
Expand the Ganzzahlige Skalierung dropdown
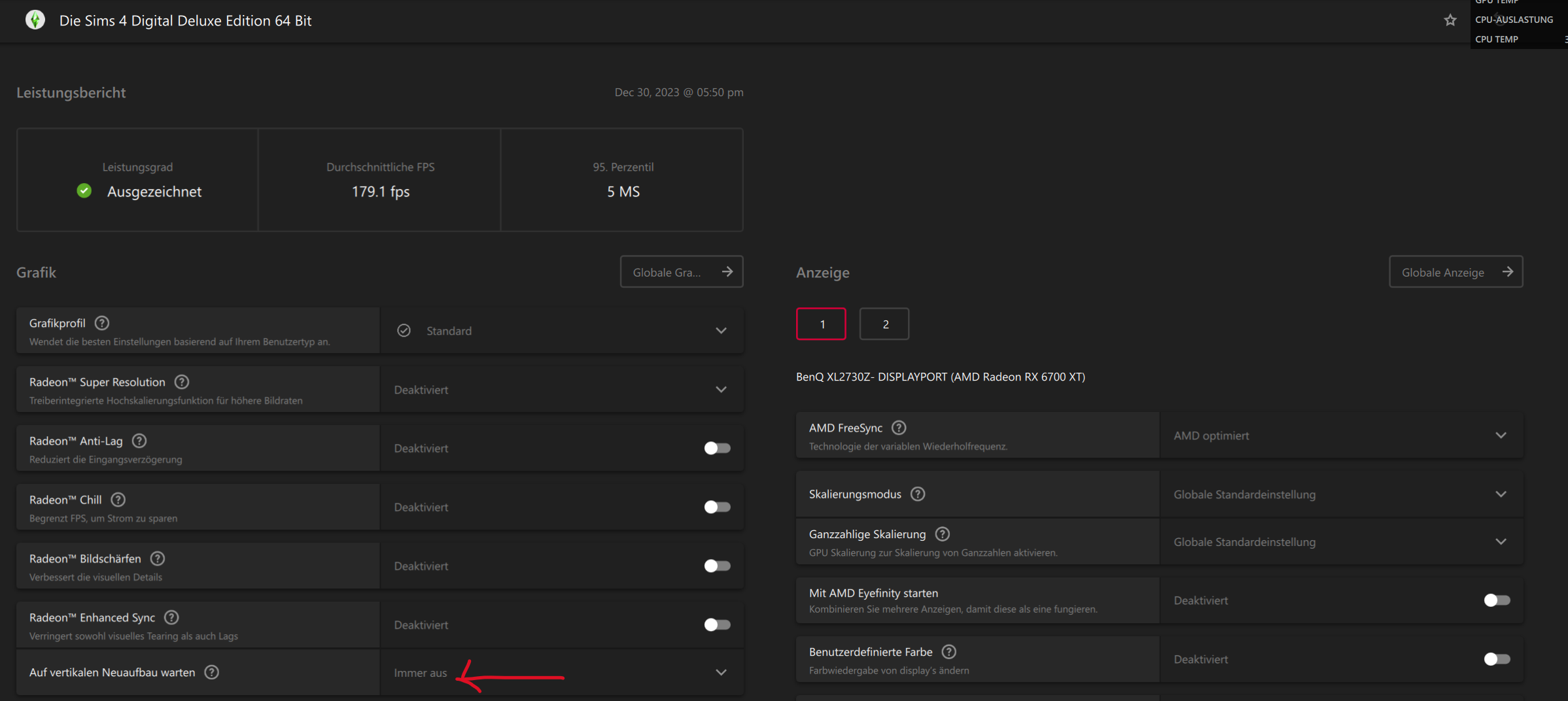[x=1342, y=541]
